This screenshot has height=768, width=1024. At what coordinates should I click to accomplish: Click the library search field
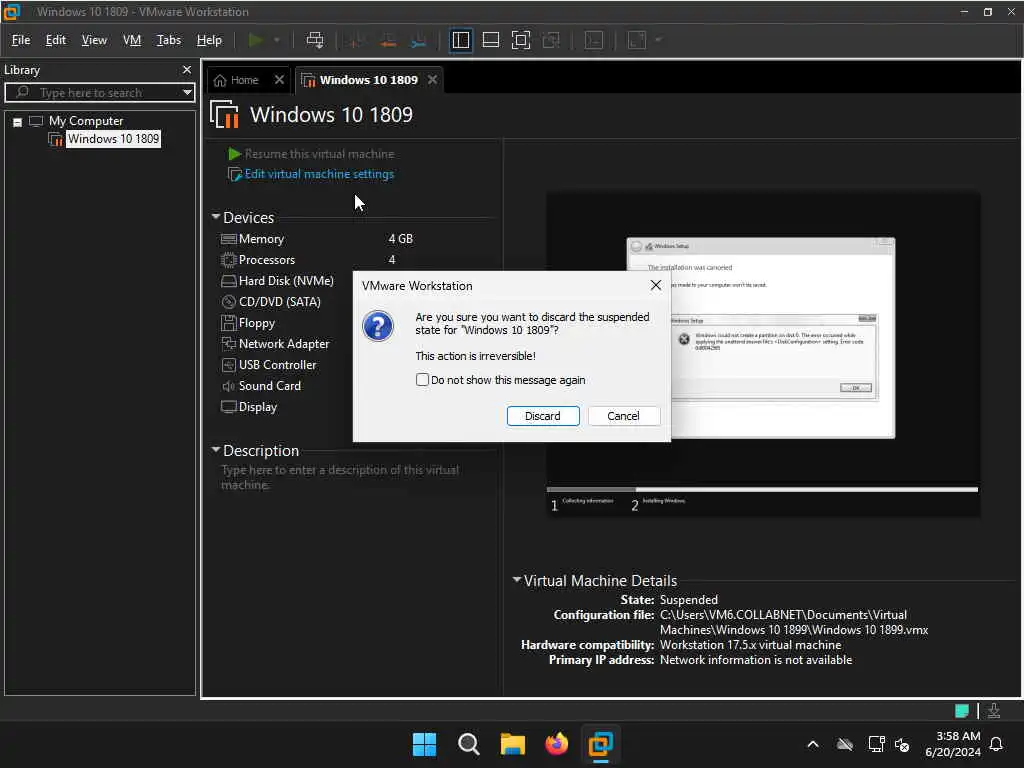point(98,93)
